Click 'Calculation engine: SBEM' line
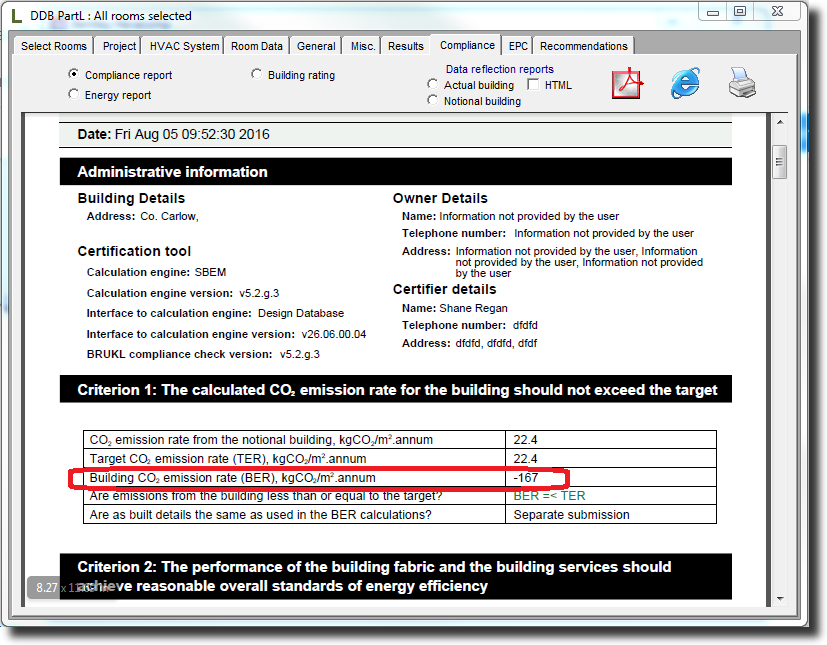The width and height of the screenshot is (827, 645). 157,272
